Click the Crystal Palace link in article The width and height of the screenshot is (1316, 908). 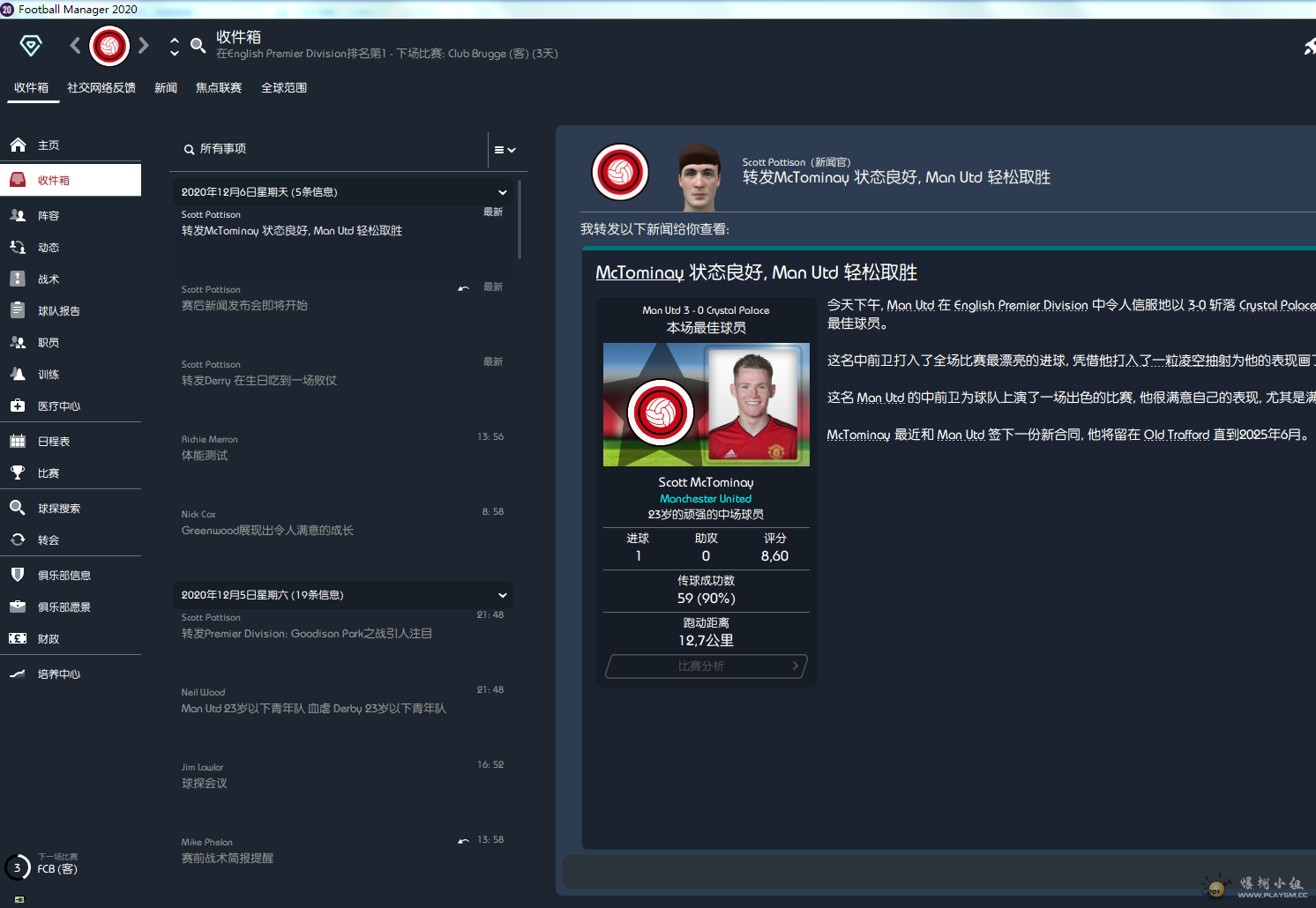click(1277, 305)
